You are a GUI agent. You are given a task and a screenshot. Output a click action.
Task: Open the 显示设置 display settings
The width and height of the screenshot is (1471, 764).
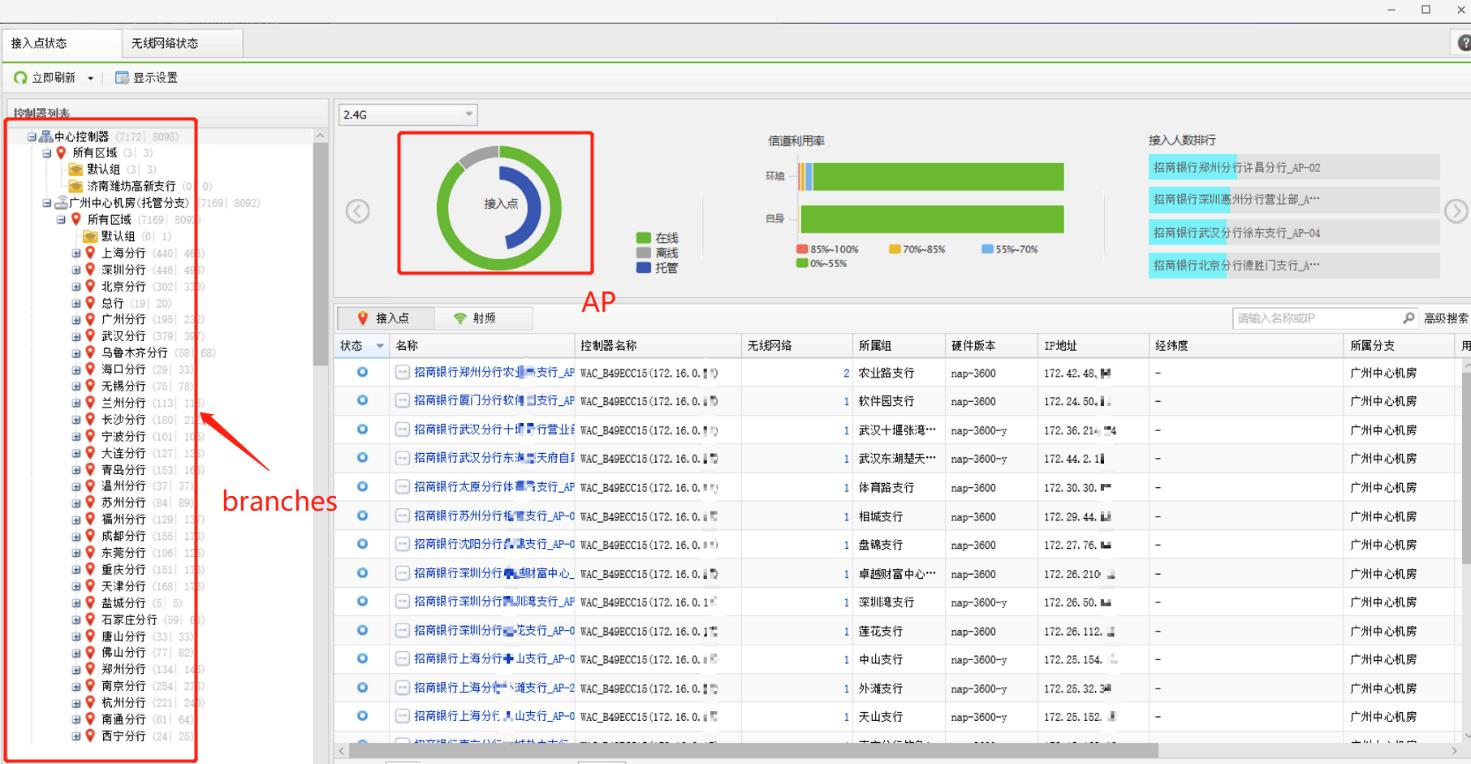(146, 78)
